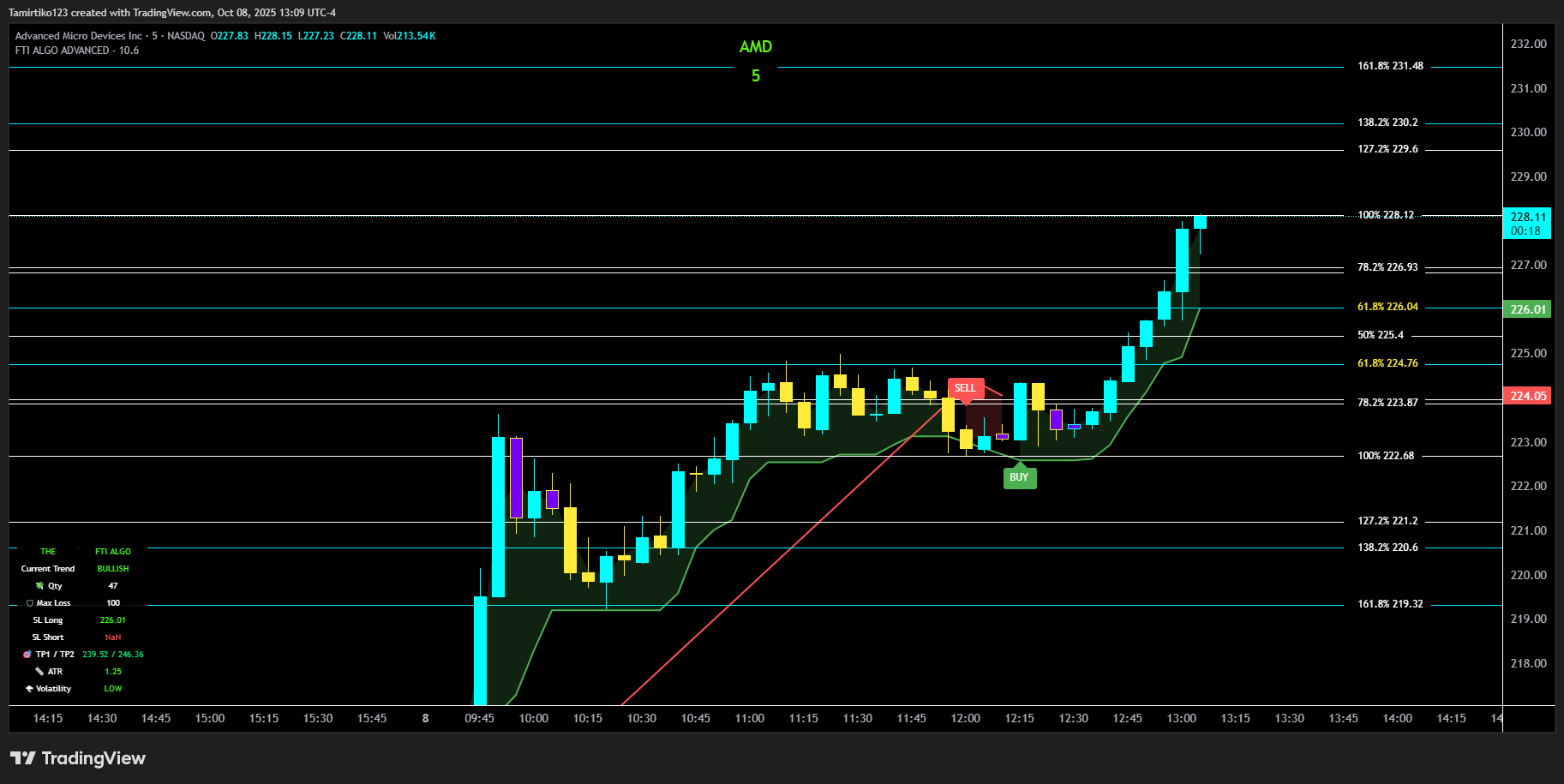
Task: Open the target icon beside TP1 / TP2
Action: click(x=27, y=654)
